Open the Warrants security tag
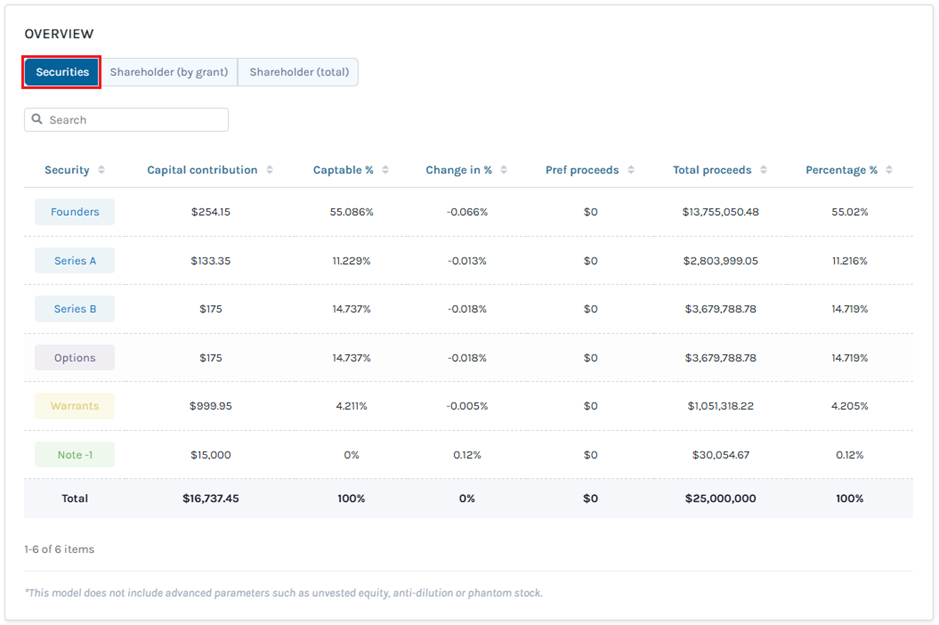Viewport: 939px width, 625px height. (75, 406)
